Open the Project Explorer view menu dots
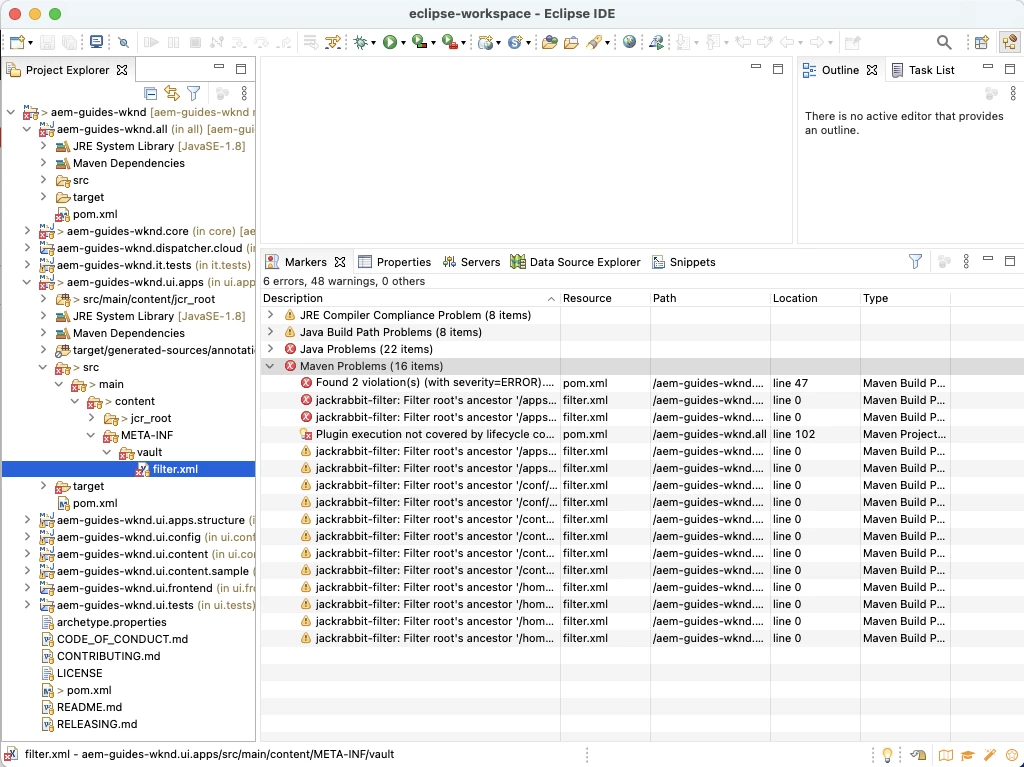The width and height of the screenshot is (1024, 767). 244,93
